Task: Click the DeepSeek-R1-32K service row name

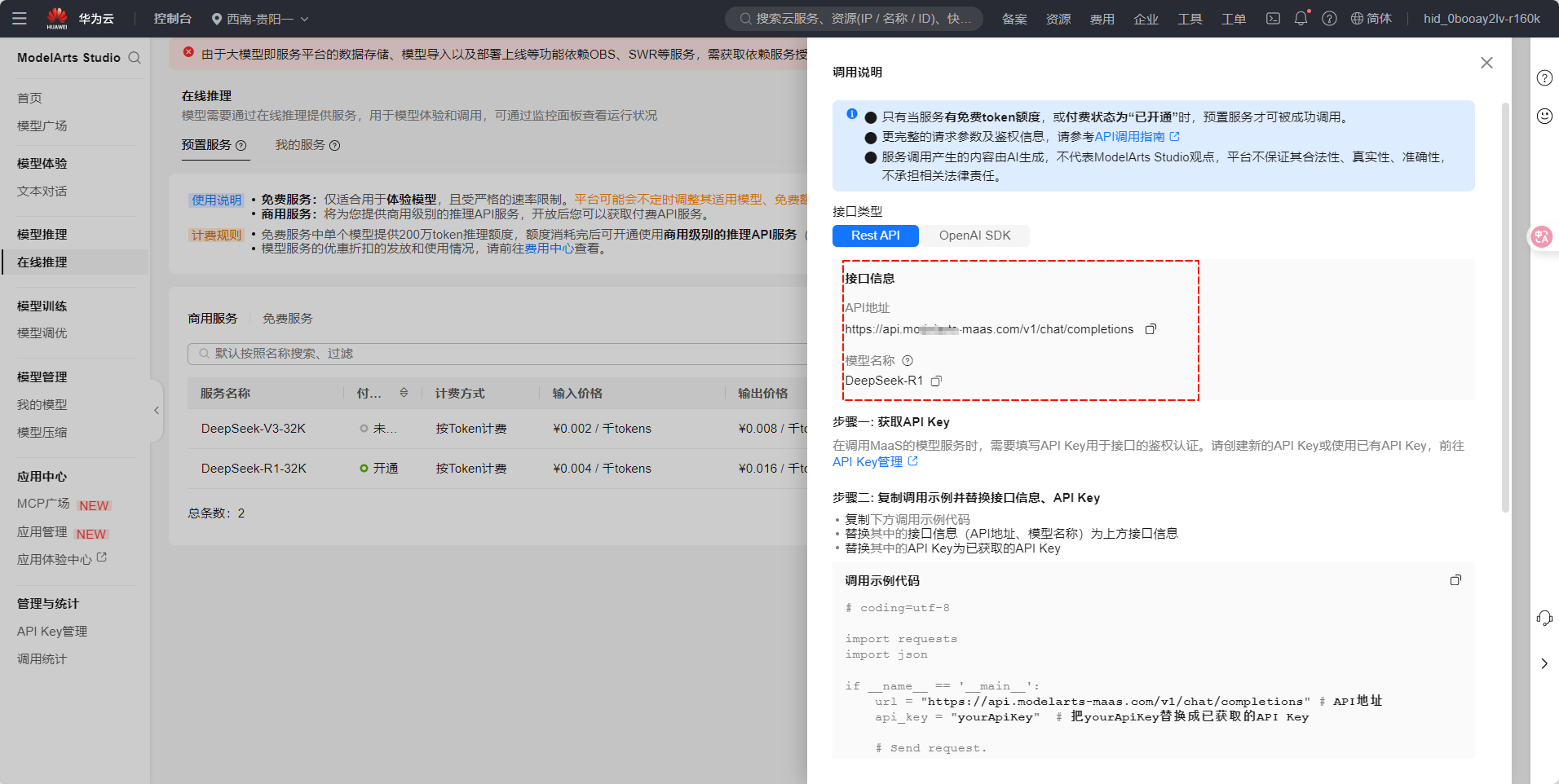Action: click(254, 469)
